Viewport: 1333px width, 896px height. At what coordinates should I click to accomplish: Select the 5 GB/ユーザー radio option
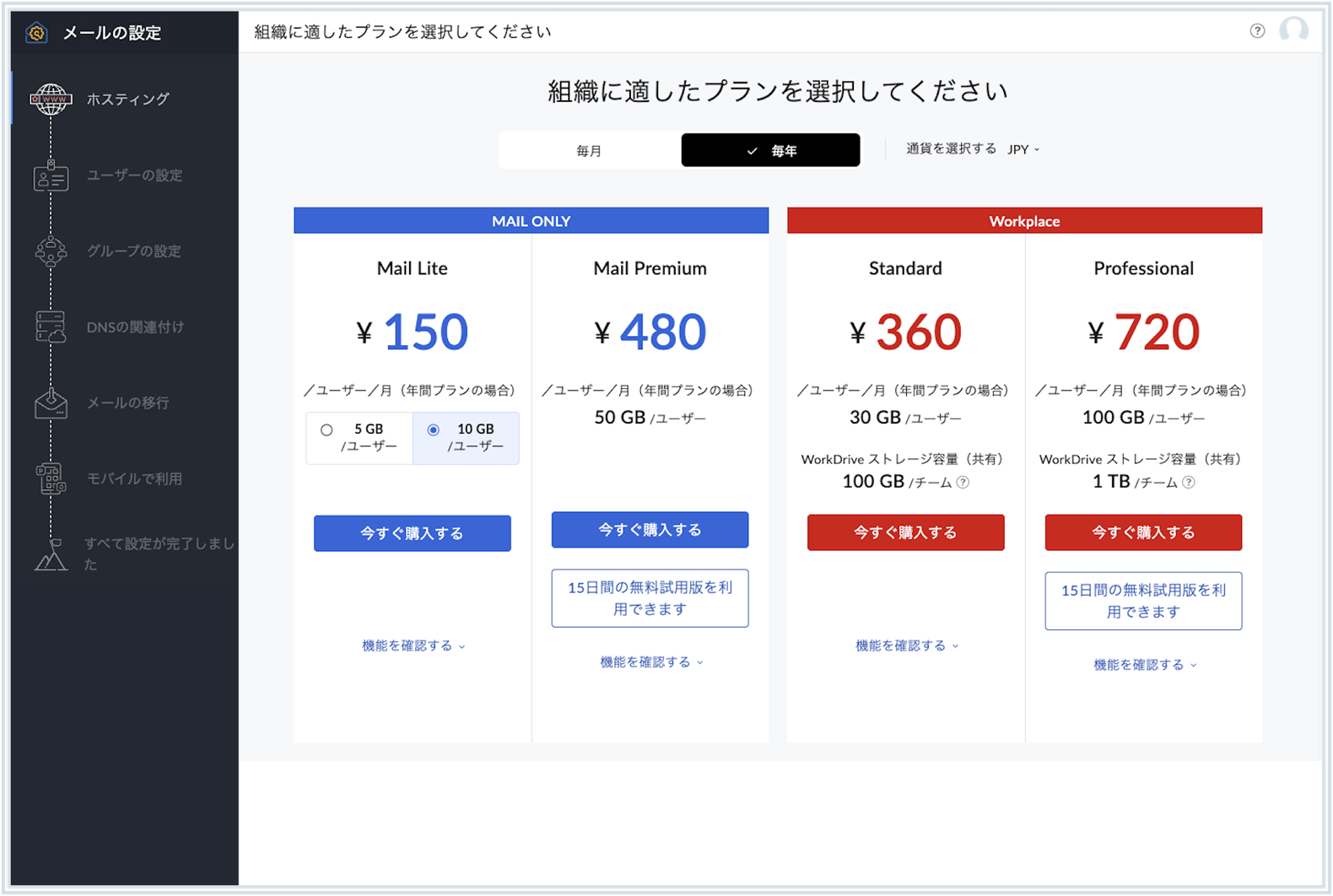coord(327,429)
